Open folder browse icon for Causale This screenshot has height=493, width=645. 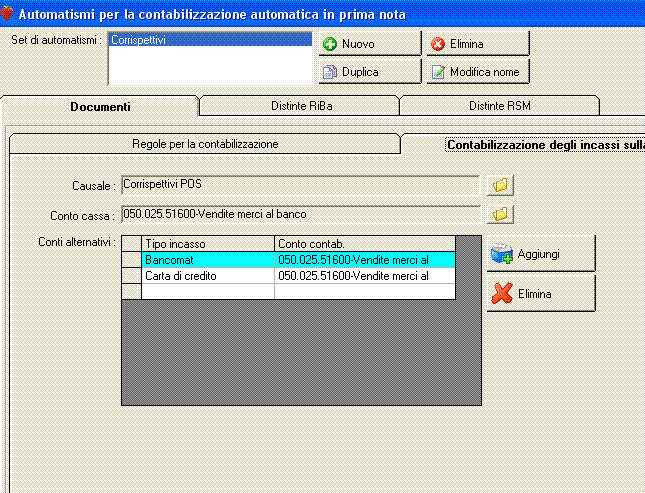point(500,185)
